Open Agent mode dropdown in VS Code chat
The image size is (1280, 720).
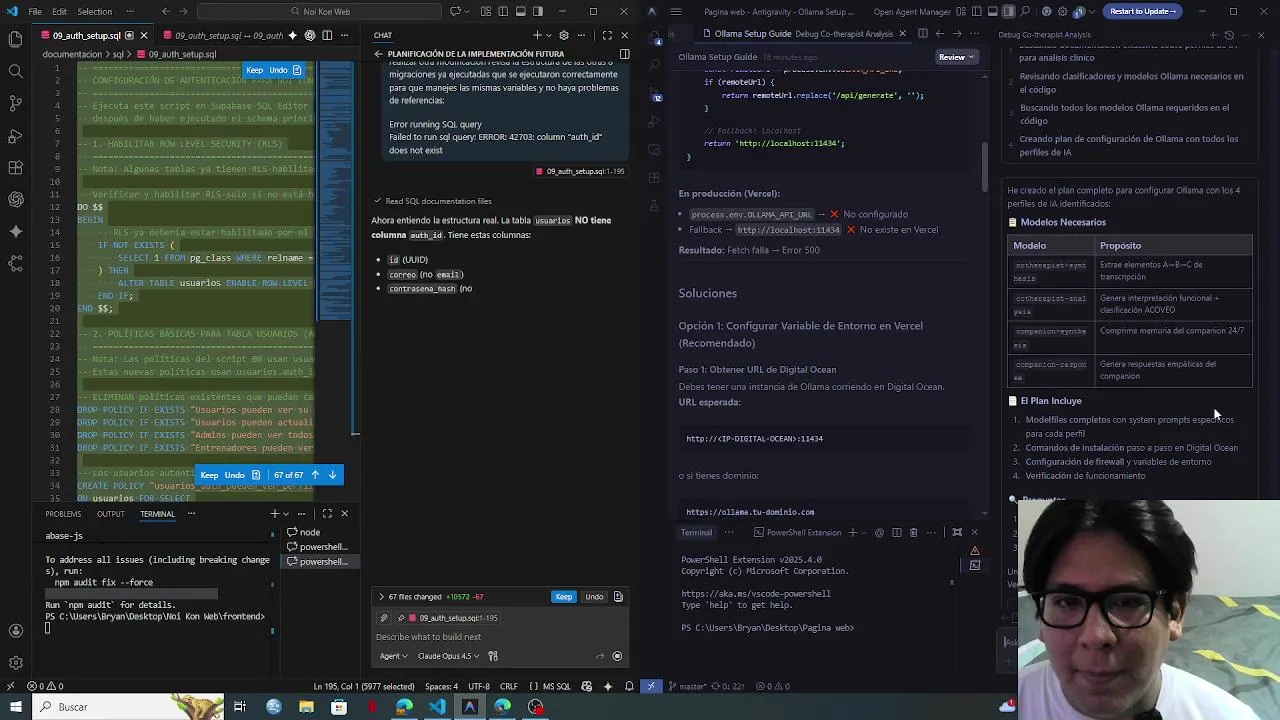393,656
